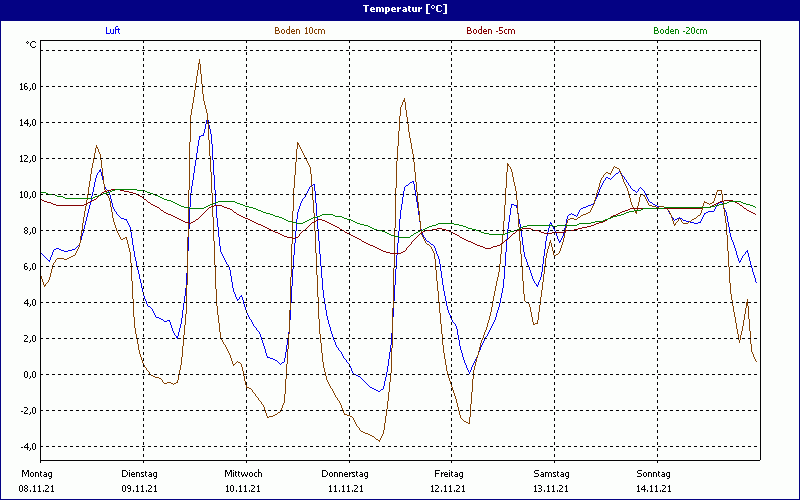This screenshot has height=500, width=800.
Task: Click the date 10.11.21
Action: point(243,489)
